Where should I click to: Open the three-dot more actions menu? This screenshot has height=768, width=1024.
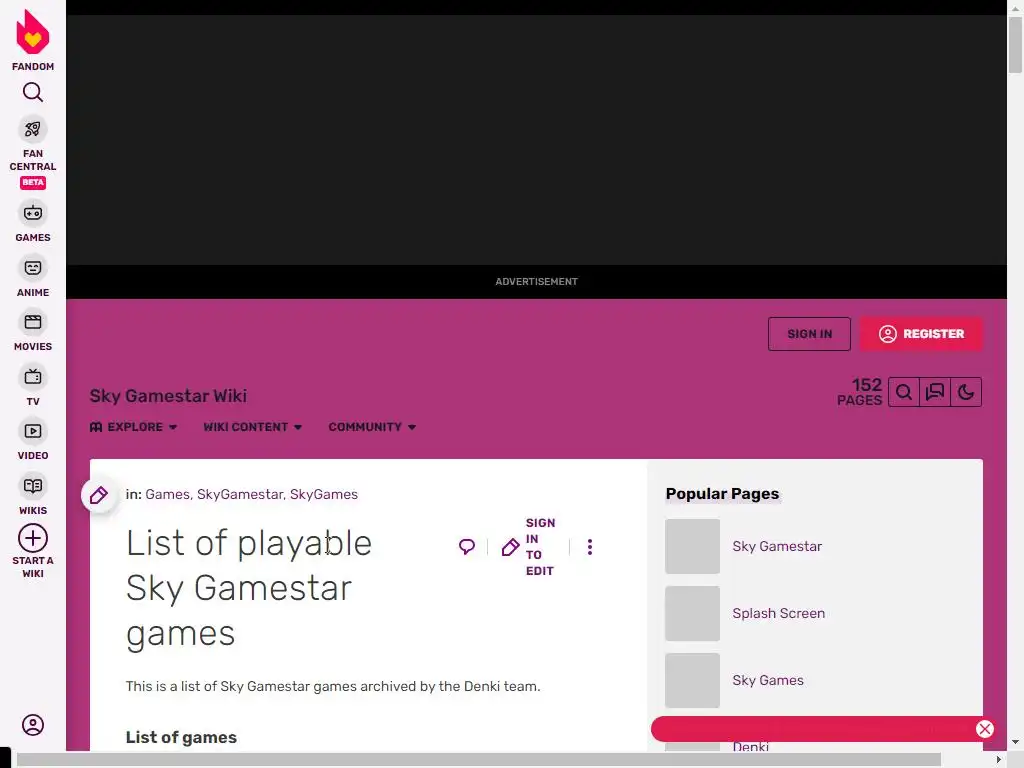590,547
